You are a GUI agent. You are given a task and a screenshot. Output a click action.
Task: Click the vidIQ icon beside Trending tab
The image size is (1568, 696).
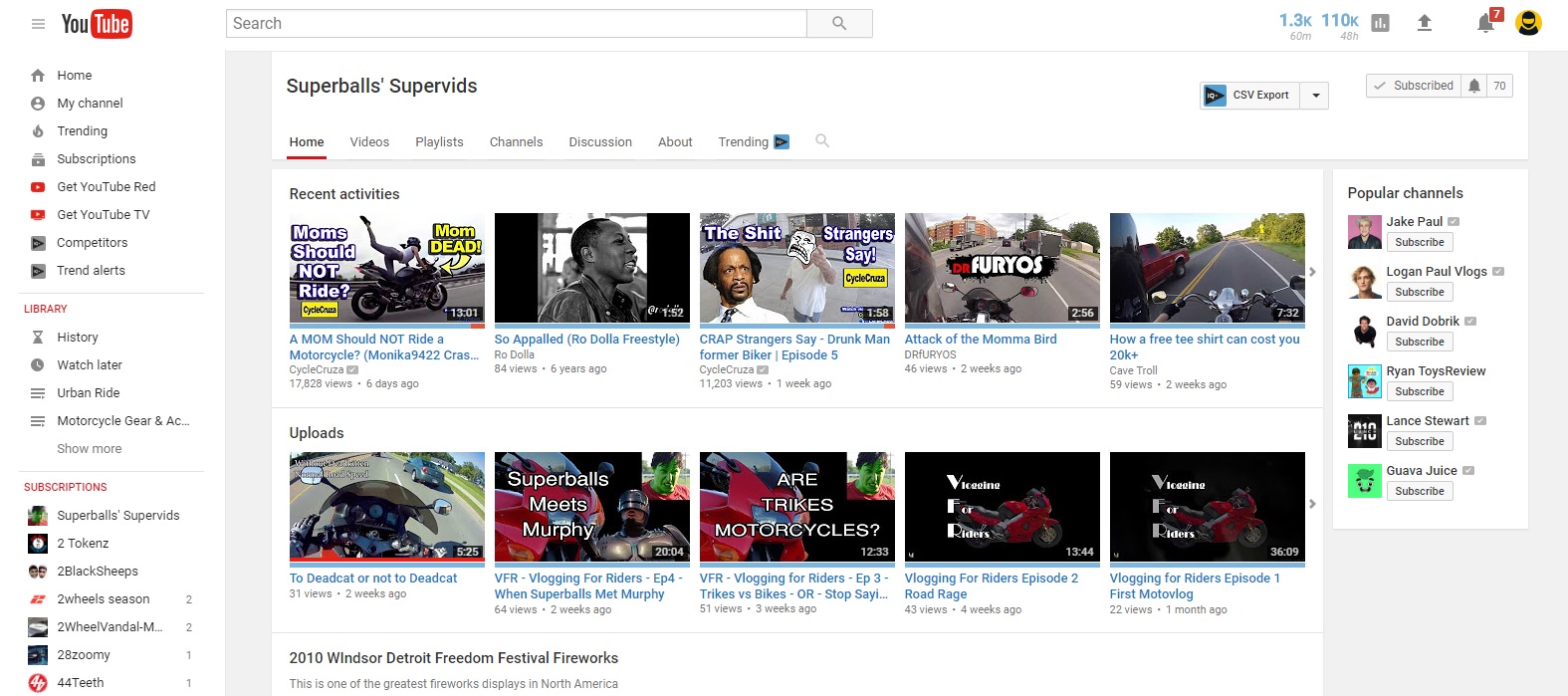click(782, 142)
